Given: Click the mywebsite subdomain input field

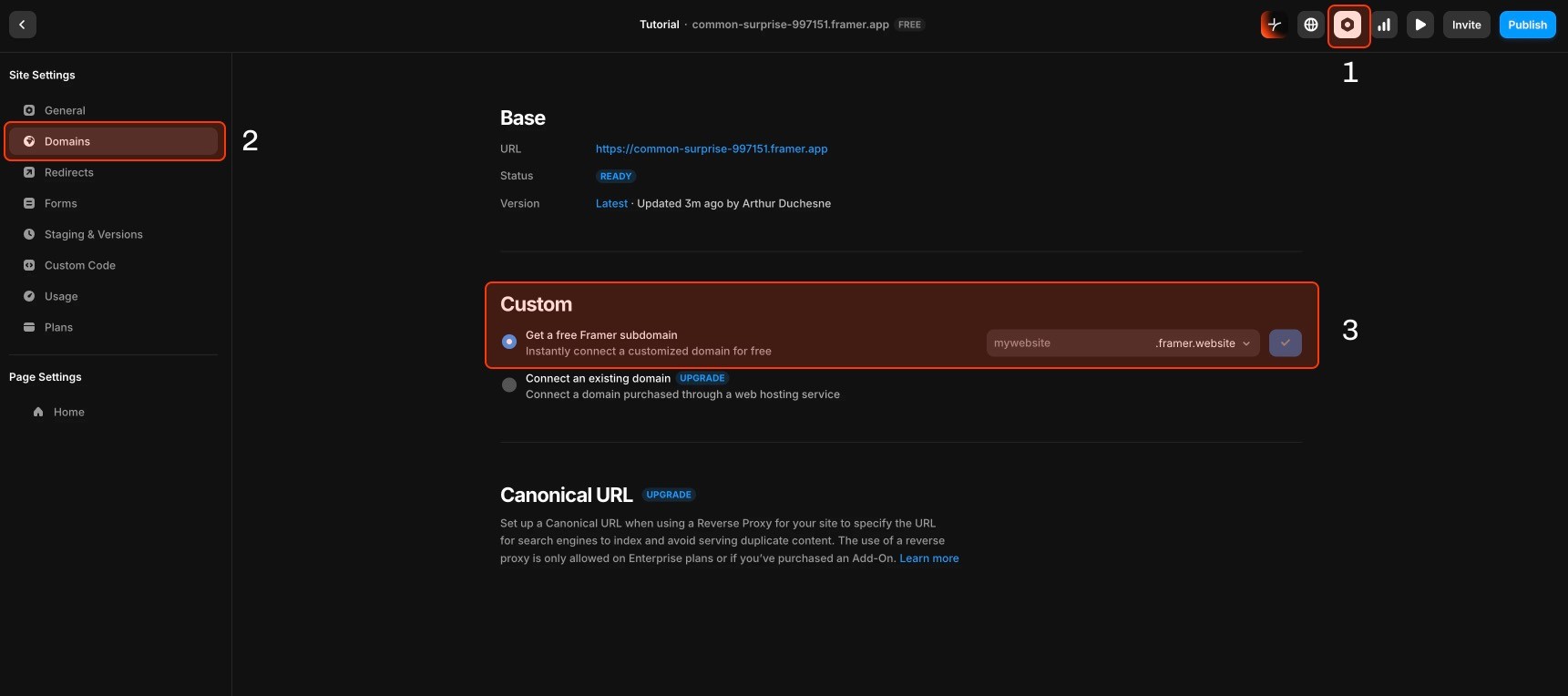Looking at the screenshot, I should pyautogui.click(x=1068, y=343).
